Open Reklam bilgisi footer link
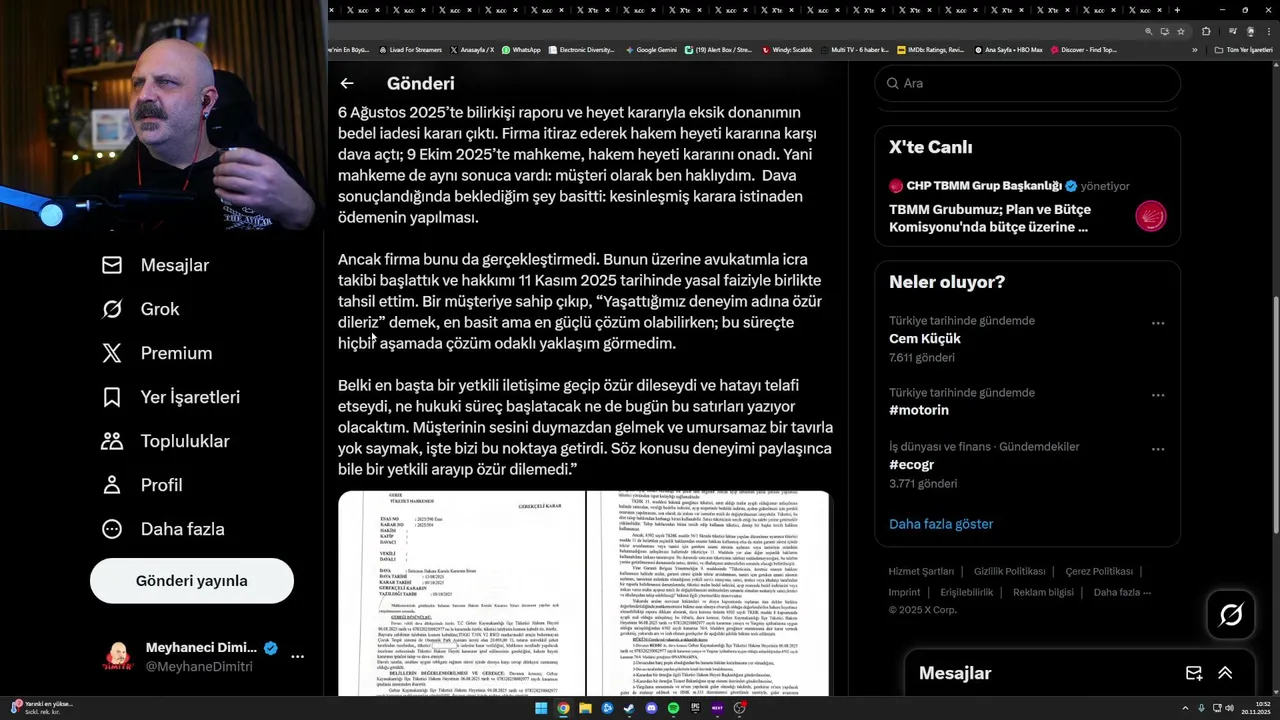1280x720 pixels. pos(1043,592)
